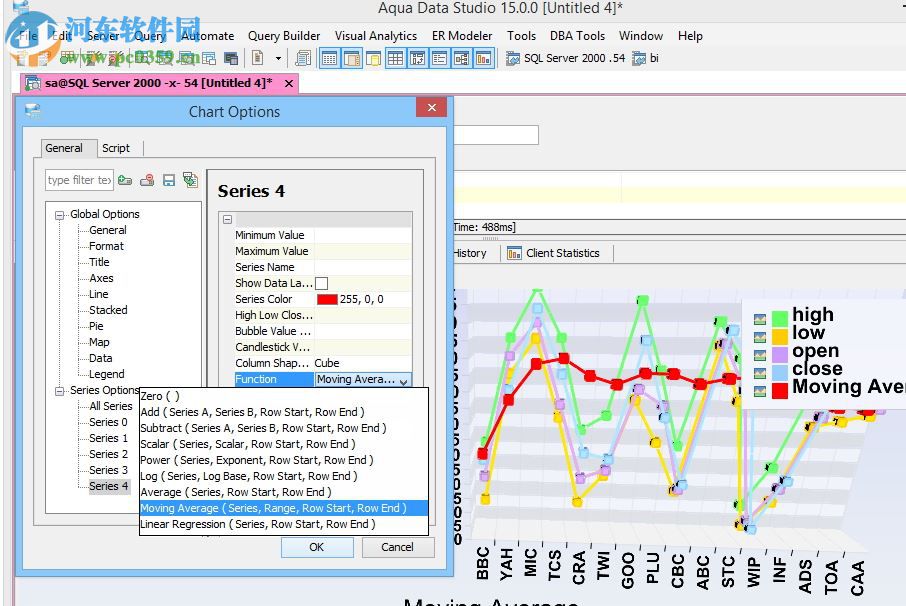Viewport: 906px width, 606px height.
Task: Click the OK button in Chart Options
Action: click(317, 547)
